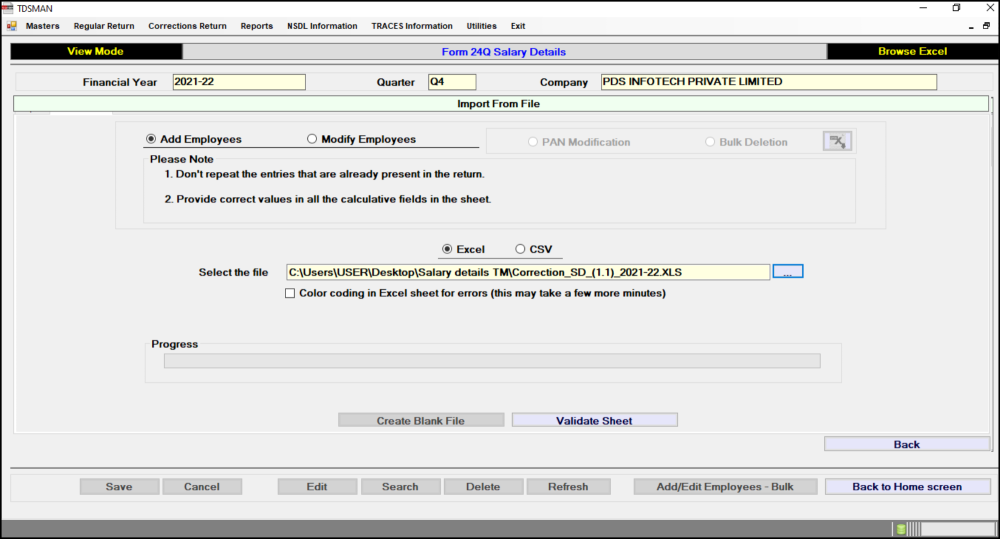Go Back to Home screen

(x=908, y=487)
